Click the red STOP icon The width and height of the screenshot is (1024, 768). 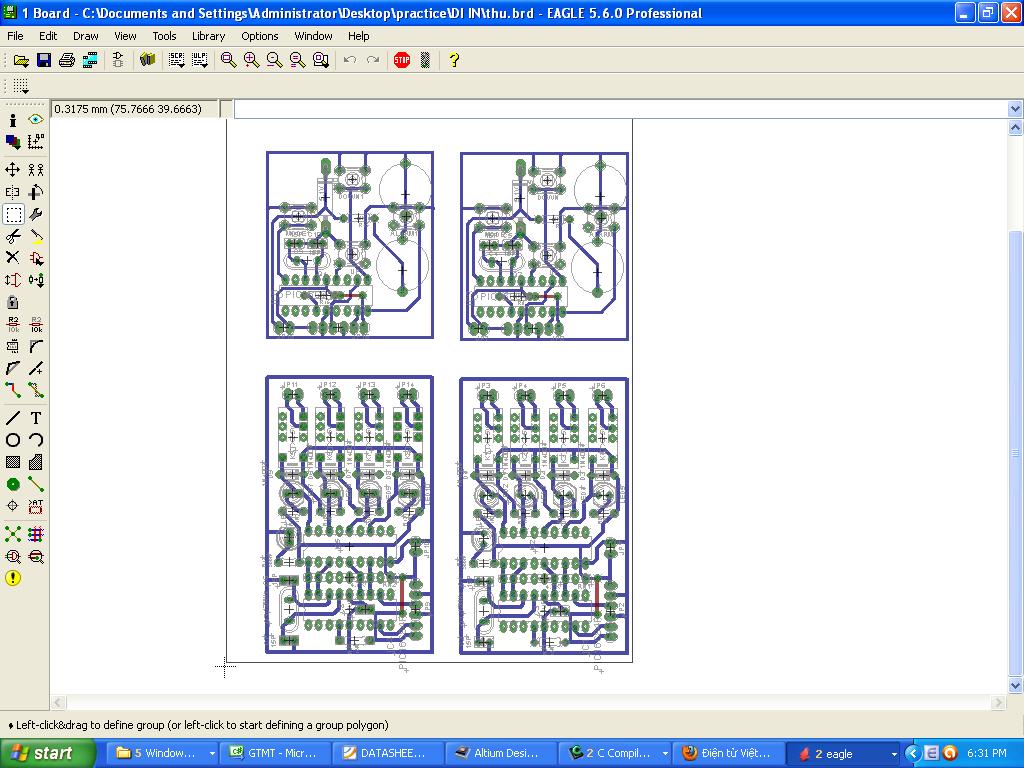pyautogui.click(x=402, y=61)
